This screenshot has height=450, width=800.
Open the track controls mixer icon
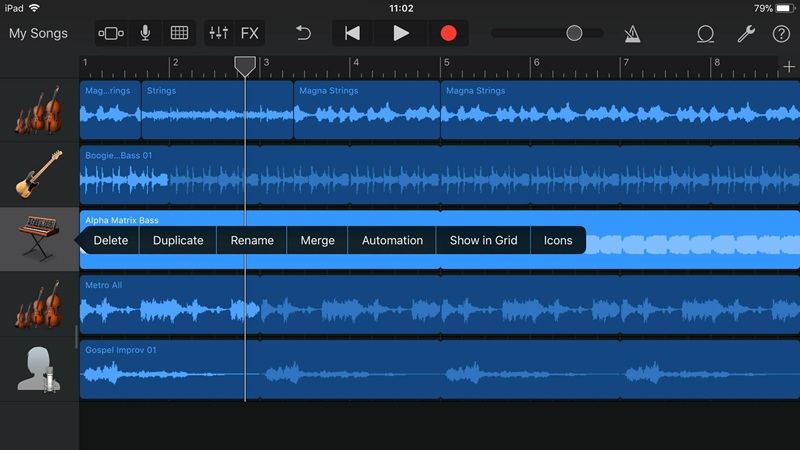218,33
